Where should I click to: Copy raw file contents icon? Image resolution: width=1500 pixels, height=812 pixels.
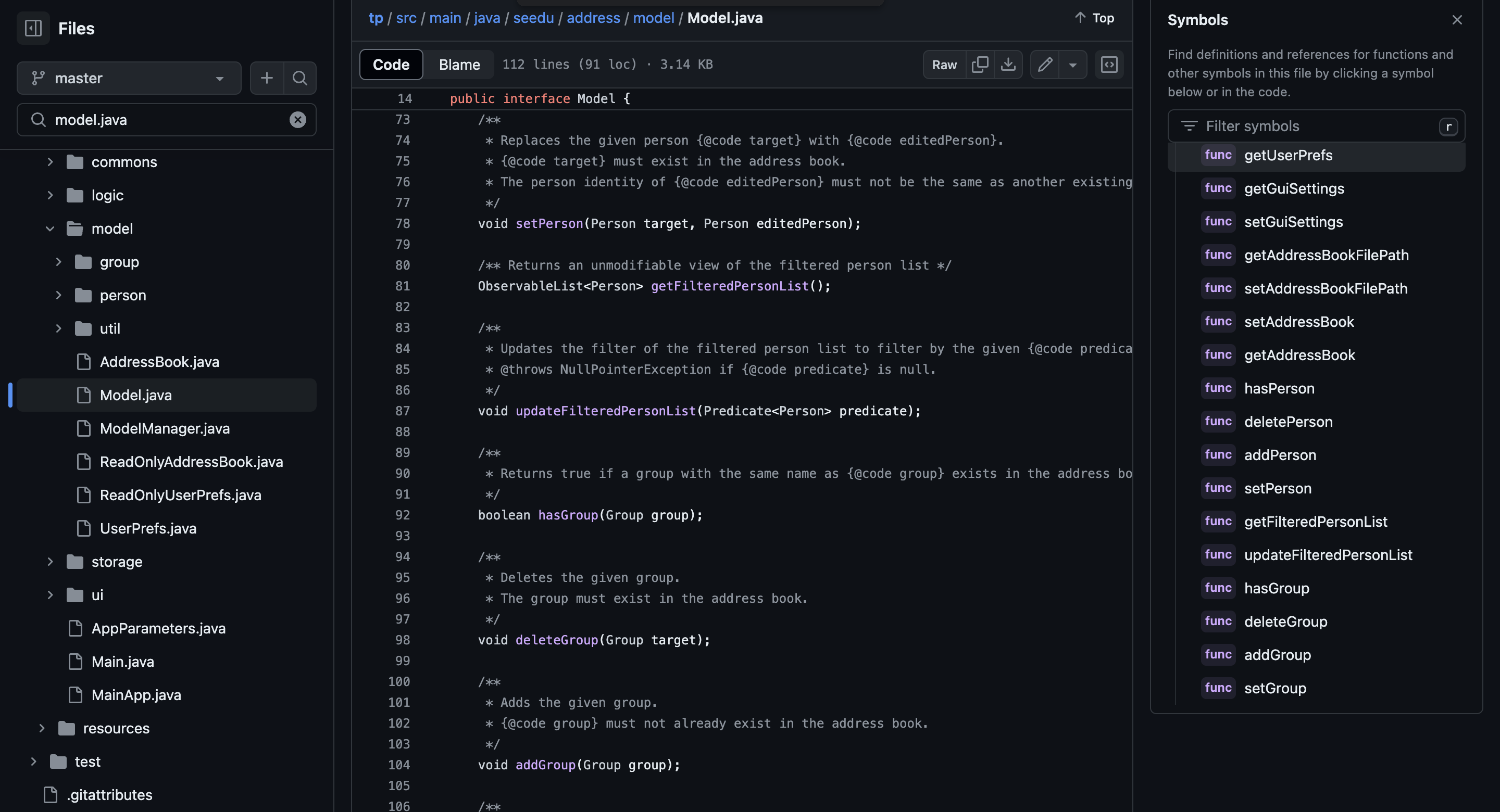point(980,65)
